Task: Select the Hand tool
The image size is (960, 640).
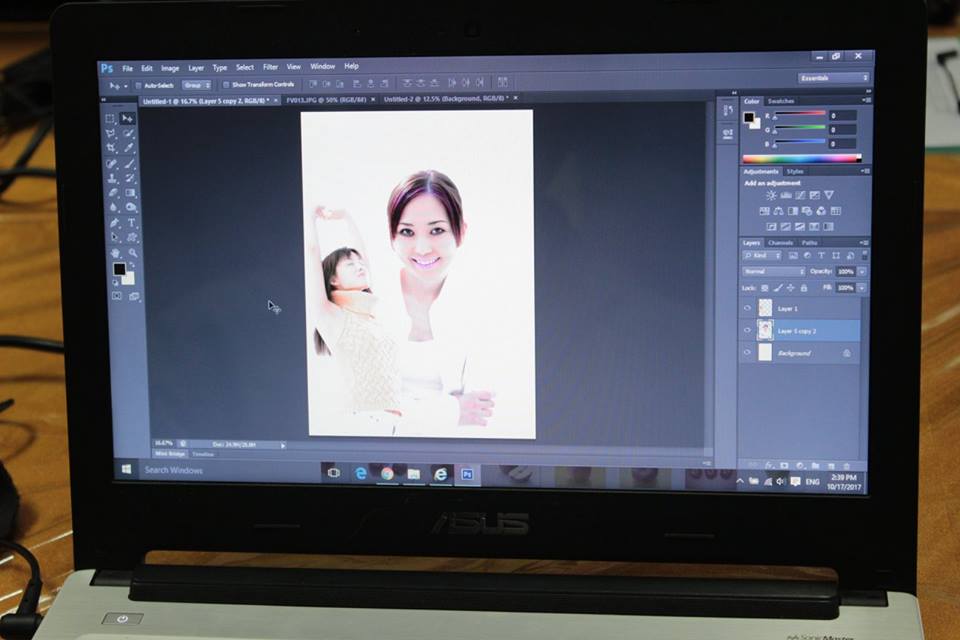Action: 116,253
